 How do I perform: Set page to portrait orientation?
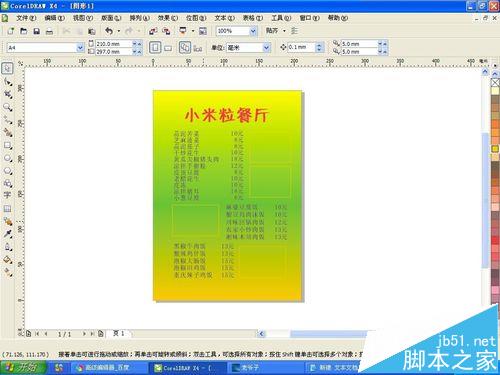155,48
